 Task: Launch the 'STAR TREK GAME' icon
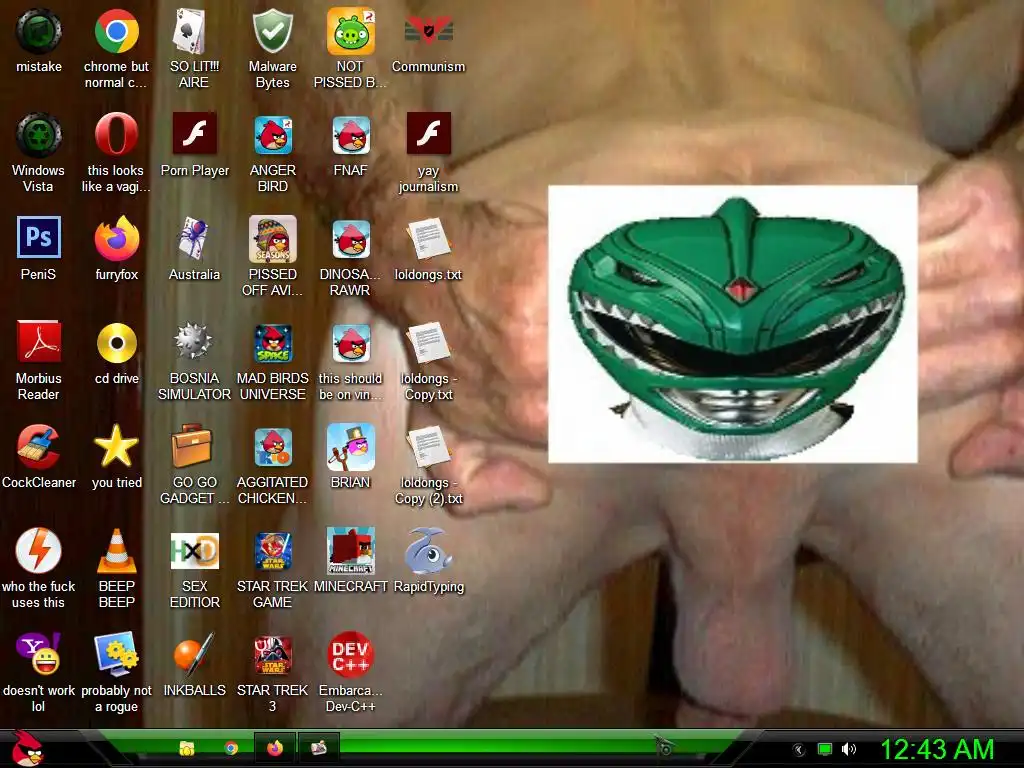[272, 551]
